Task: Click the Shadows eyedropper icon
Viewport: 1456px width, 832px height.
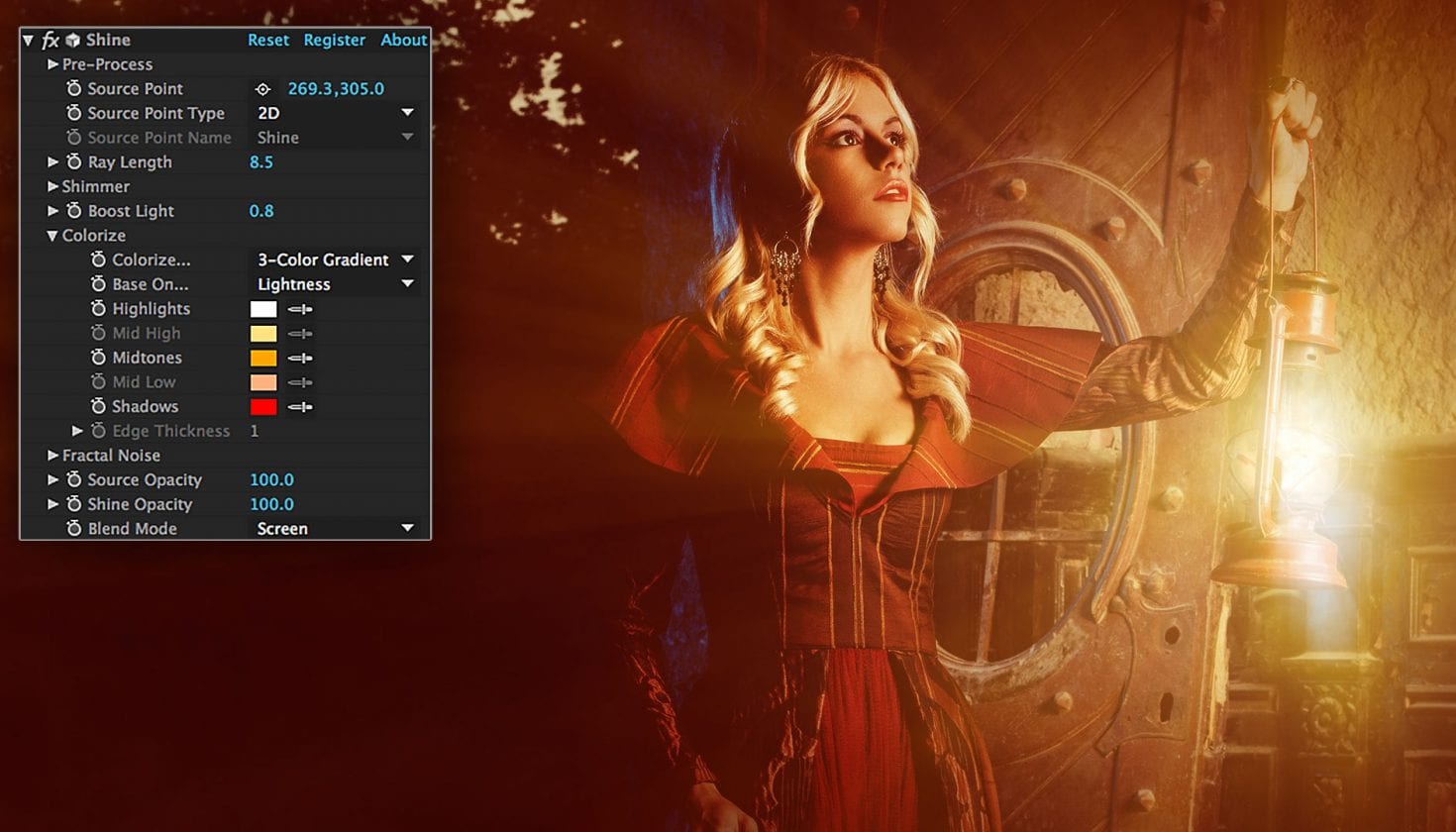Action: pyautogui.click(x=300, y=407)
